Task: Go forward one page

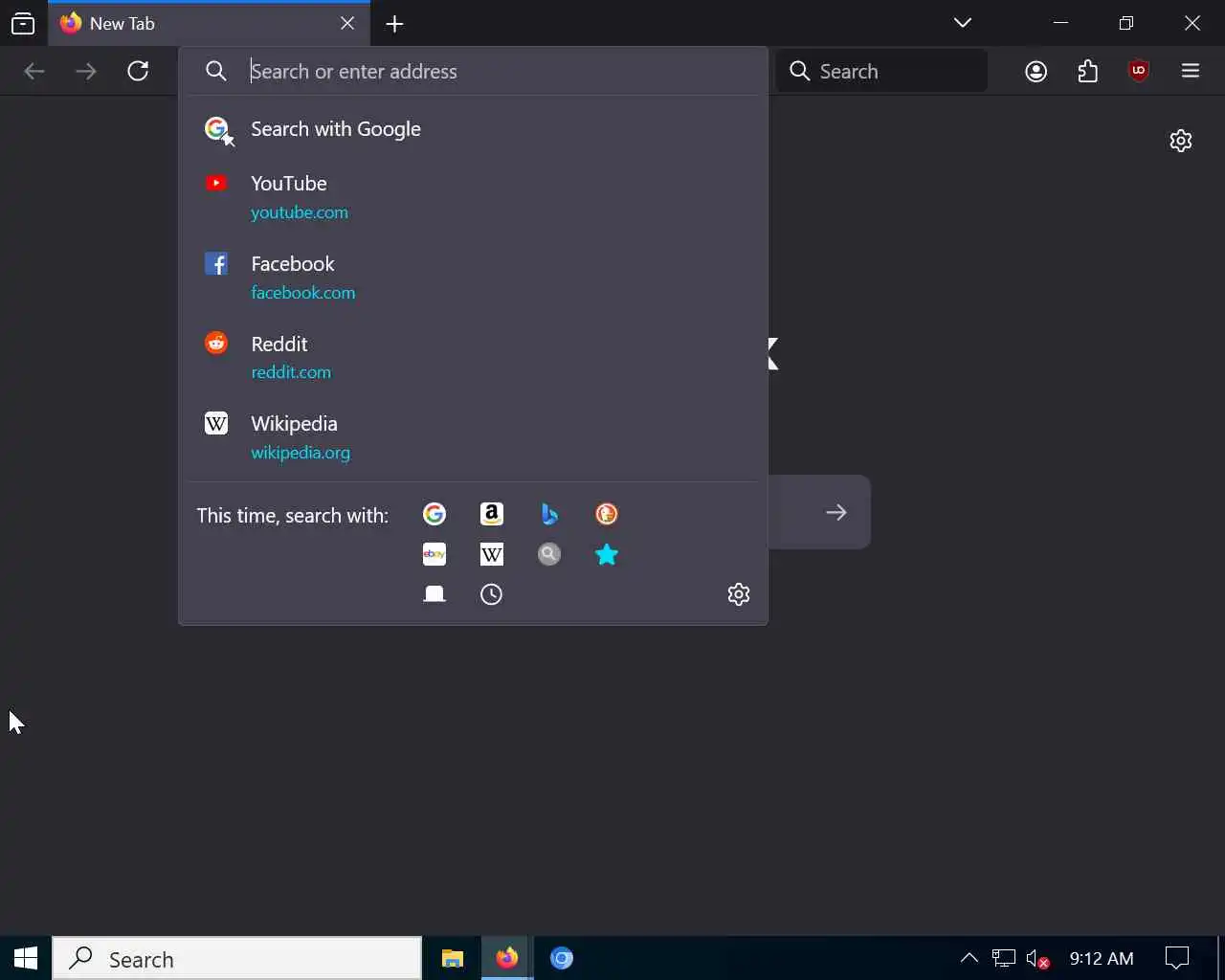Action: pos(86,71)
